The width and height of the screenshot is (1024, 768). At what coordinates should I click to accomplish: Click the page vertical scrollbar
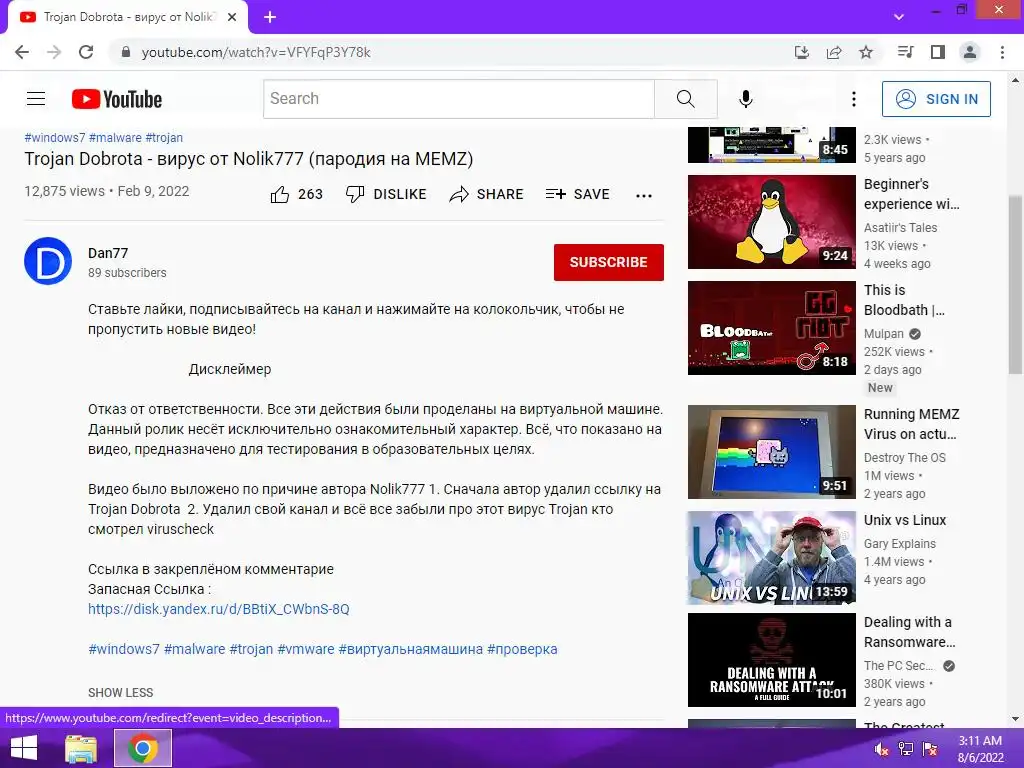coord(1015,284)
